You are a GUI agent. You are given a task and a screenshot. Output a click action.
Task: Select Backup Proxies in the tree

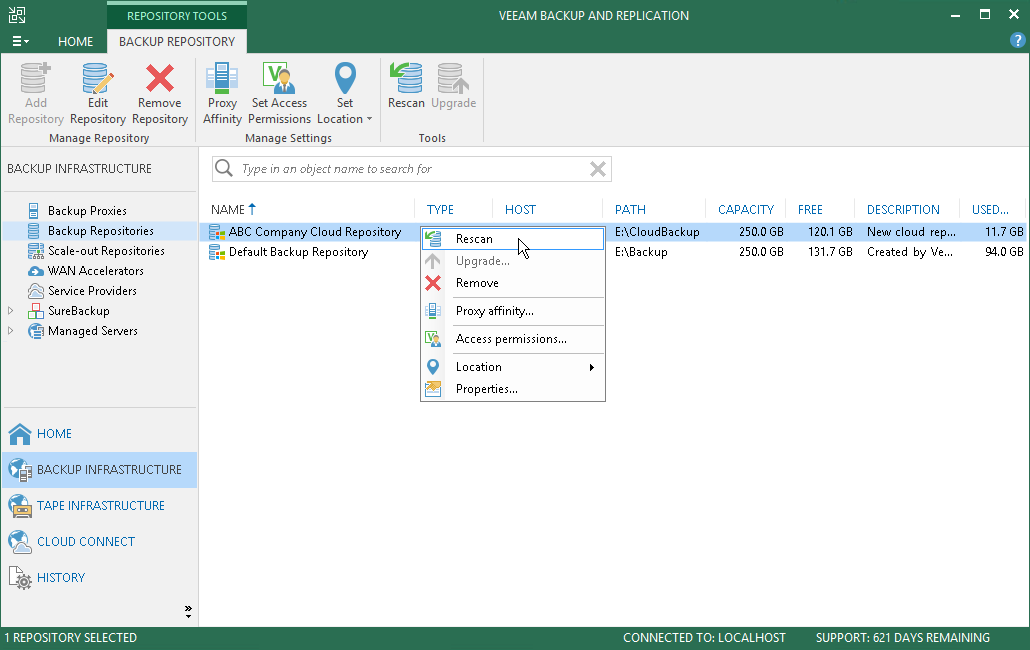[87, 211]
